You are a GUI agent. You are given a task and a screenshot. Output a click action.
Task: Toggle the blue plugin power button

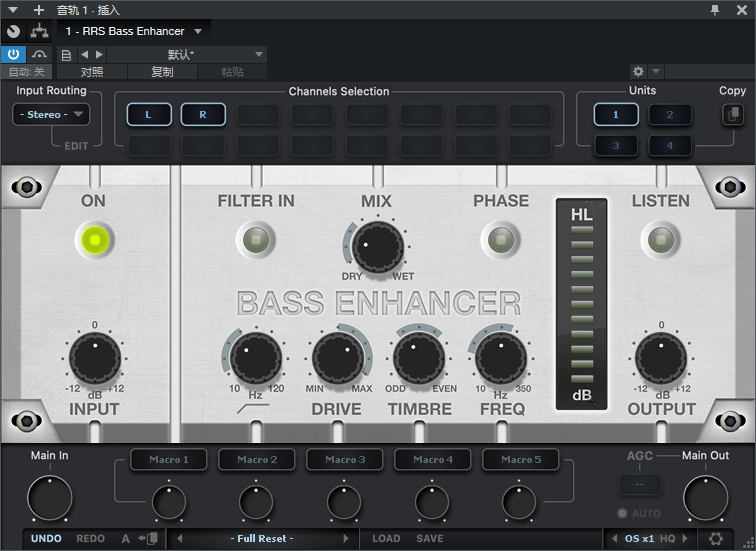tap(13, 54)
